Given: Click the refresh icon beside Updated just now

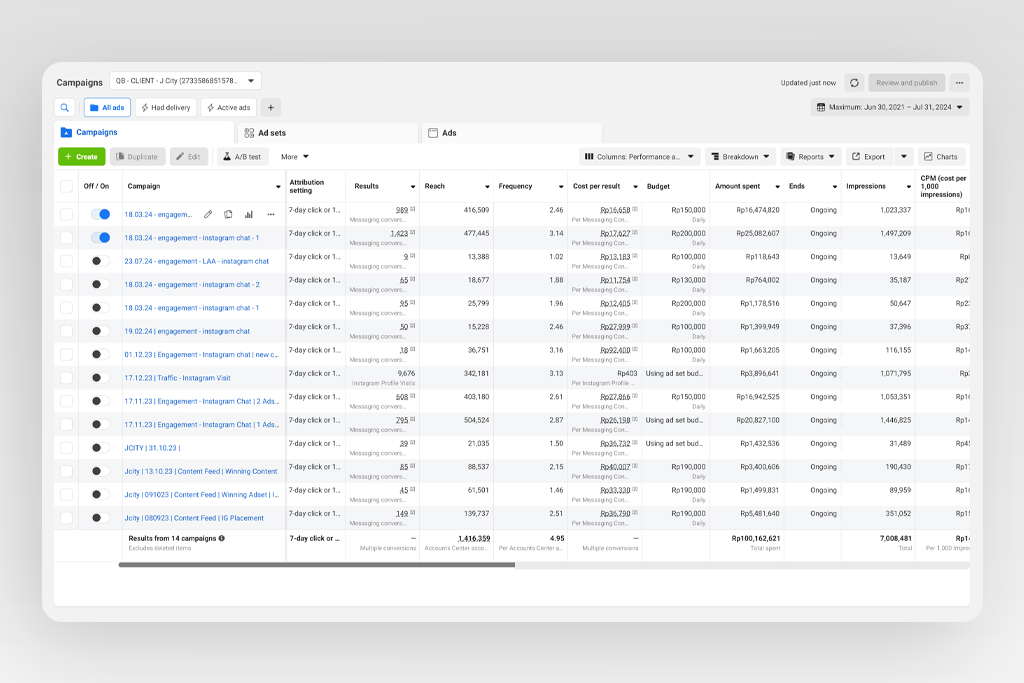Looking at the screenshot, I should (x=854, y=83).
